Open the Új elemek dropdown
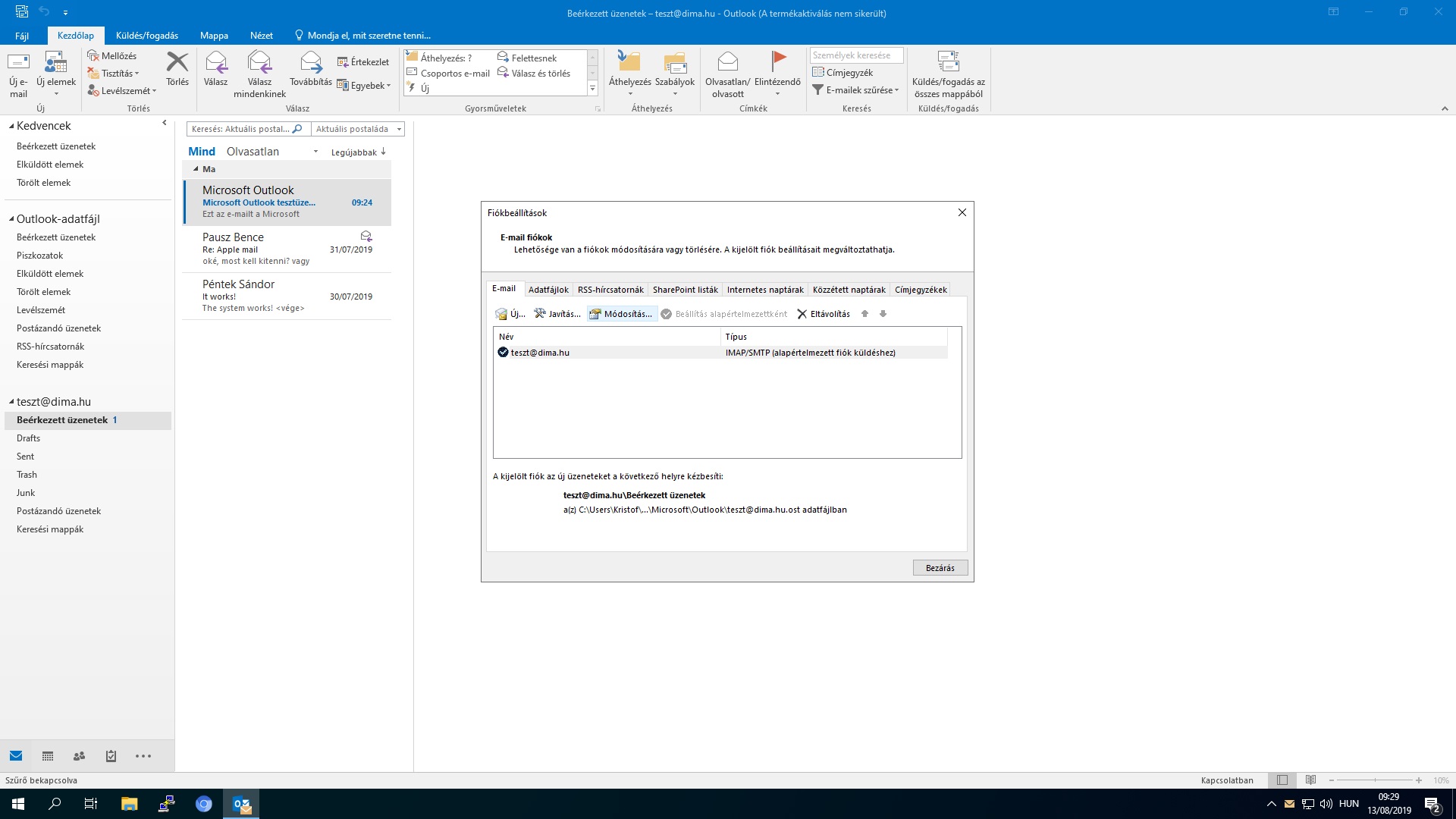 (56, 74)
